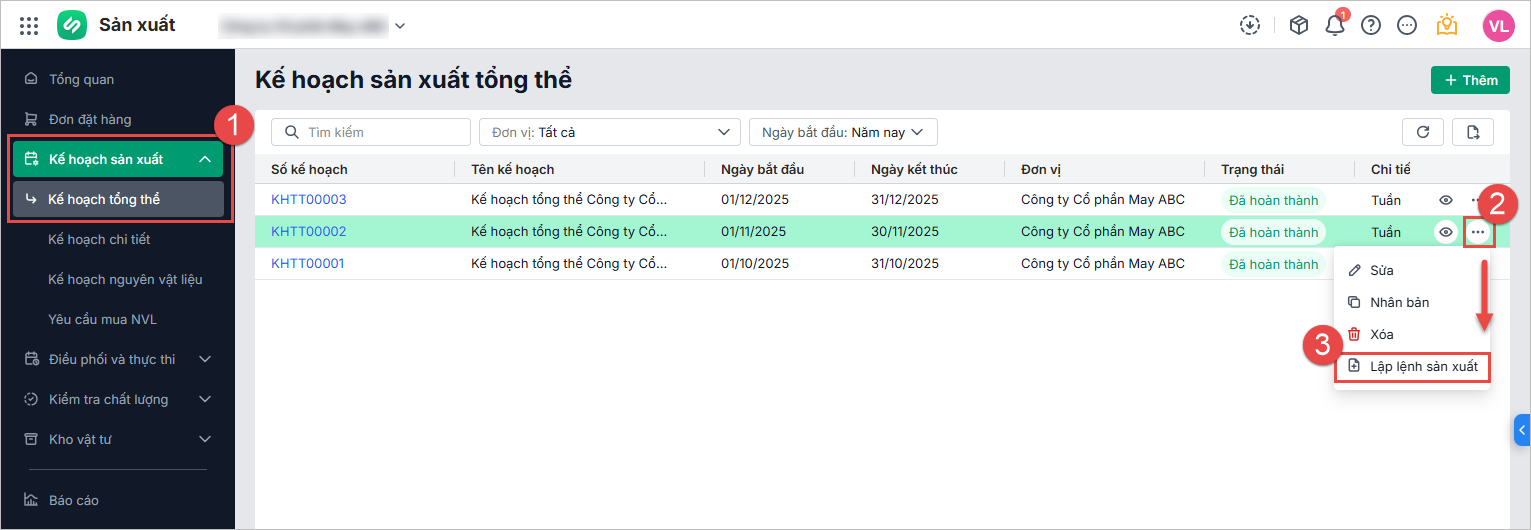Screen dimensions: 1531x530
Task: Open Kế hoạch chi tiết in sidebar
Action: tap(99, 239)
